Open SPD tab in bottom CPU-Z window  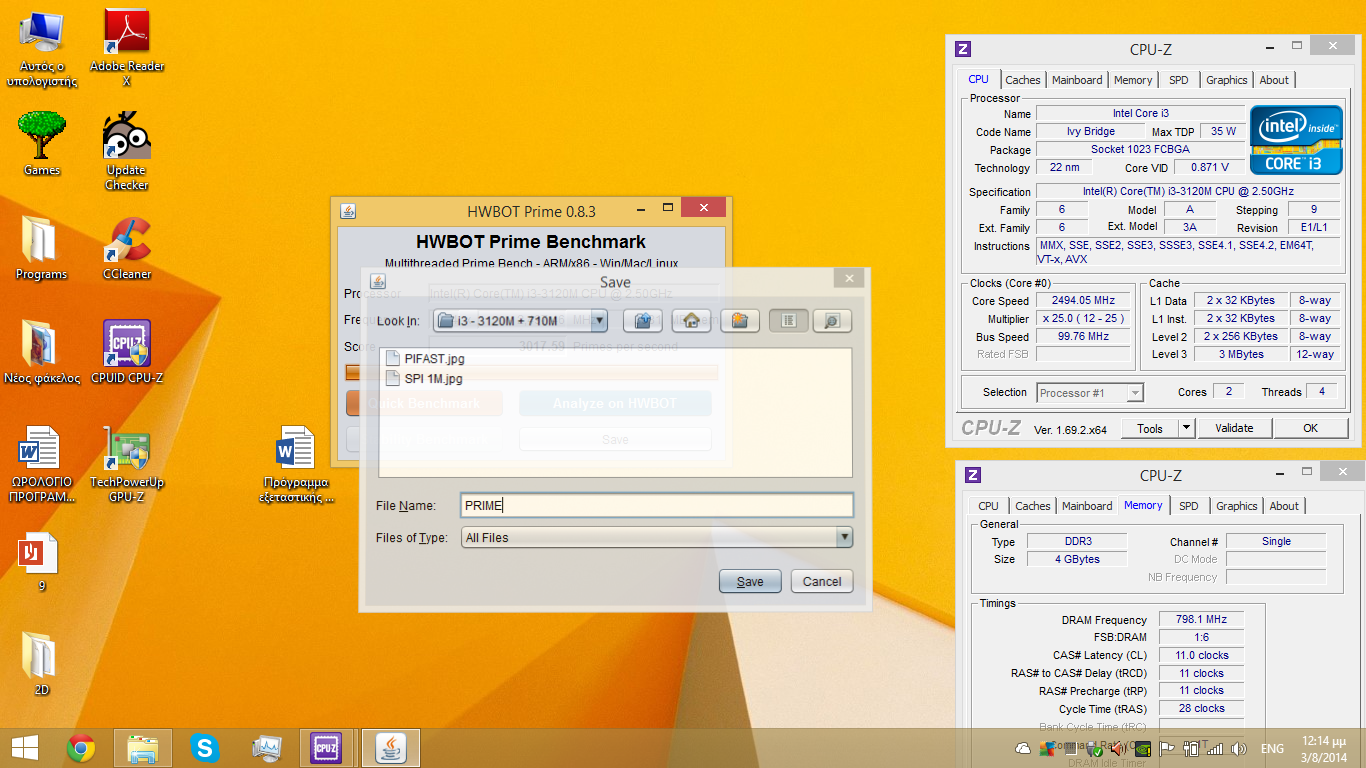(x=1188, y=506)
